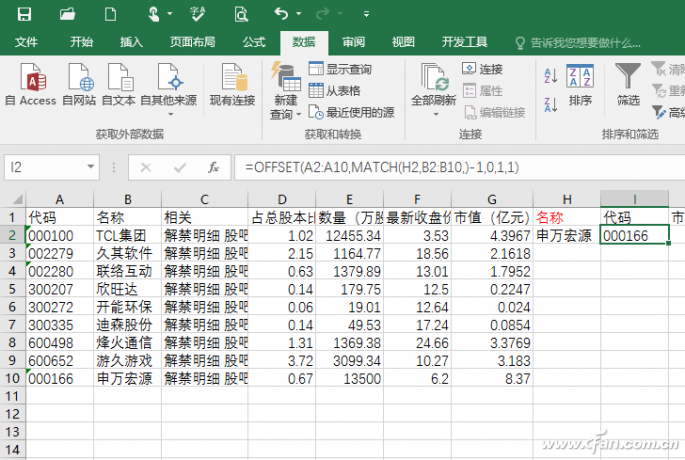Image resolution: width=685 pixels, height=460 pixels.
Task: Click the Insert Function fx icon
Action: click(x=214, y=167)
